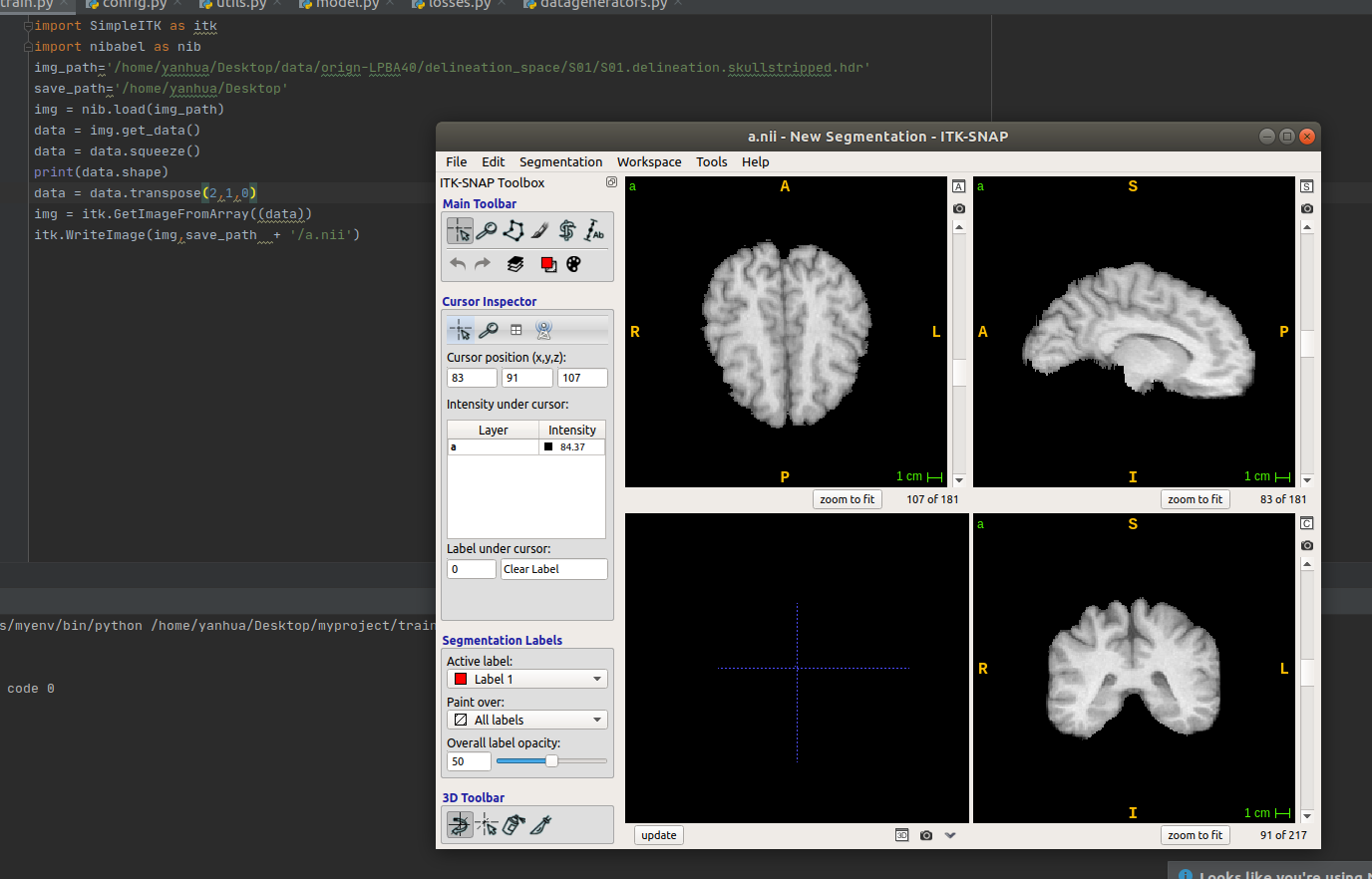
Task: Open the Workspace menu
Action: tap(649, 161)
